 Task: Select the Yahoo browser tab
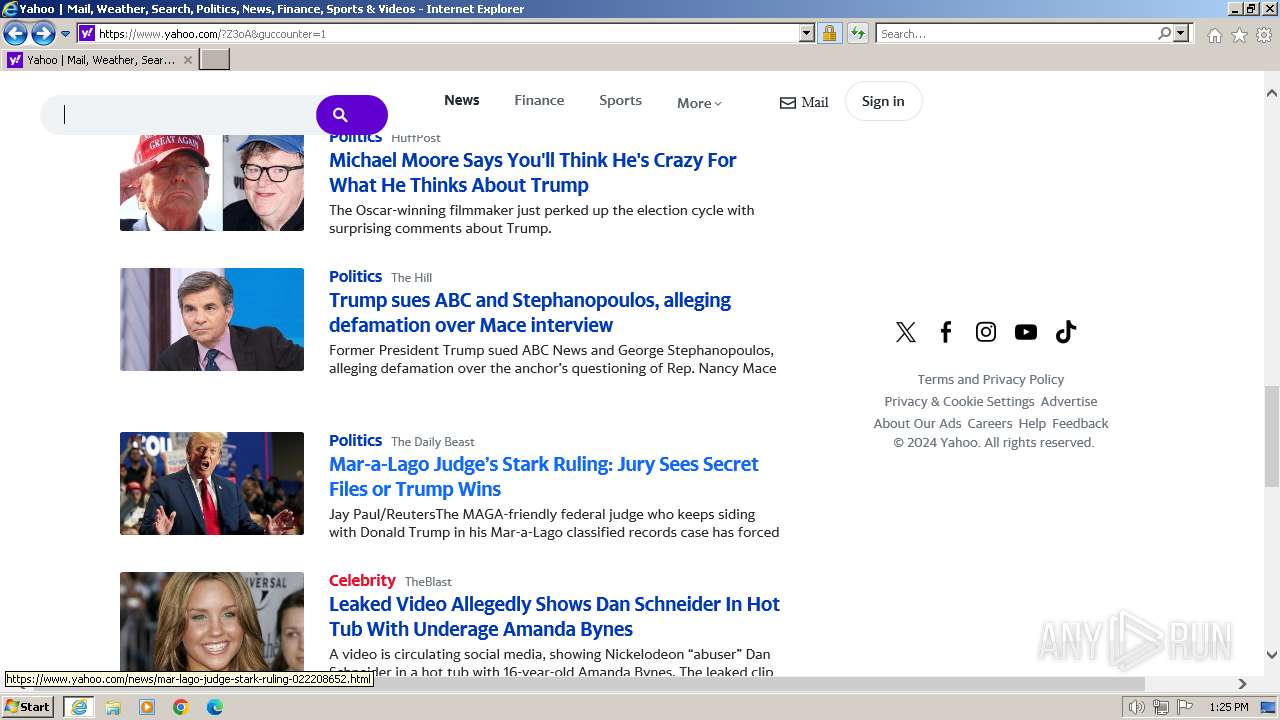(x=98, y=60)
